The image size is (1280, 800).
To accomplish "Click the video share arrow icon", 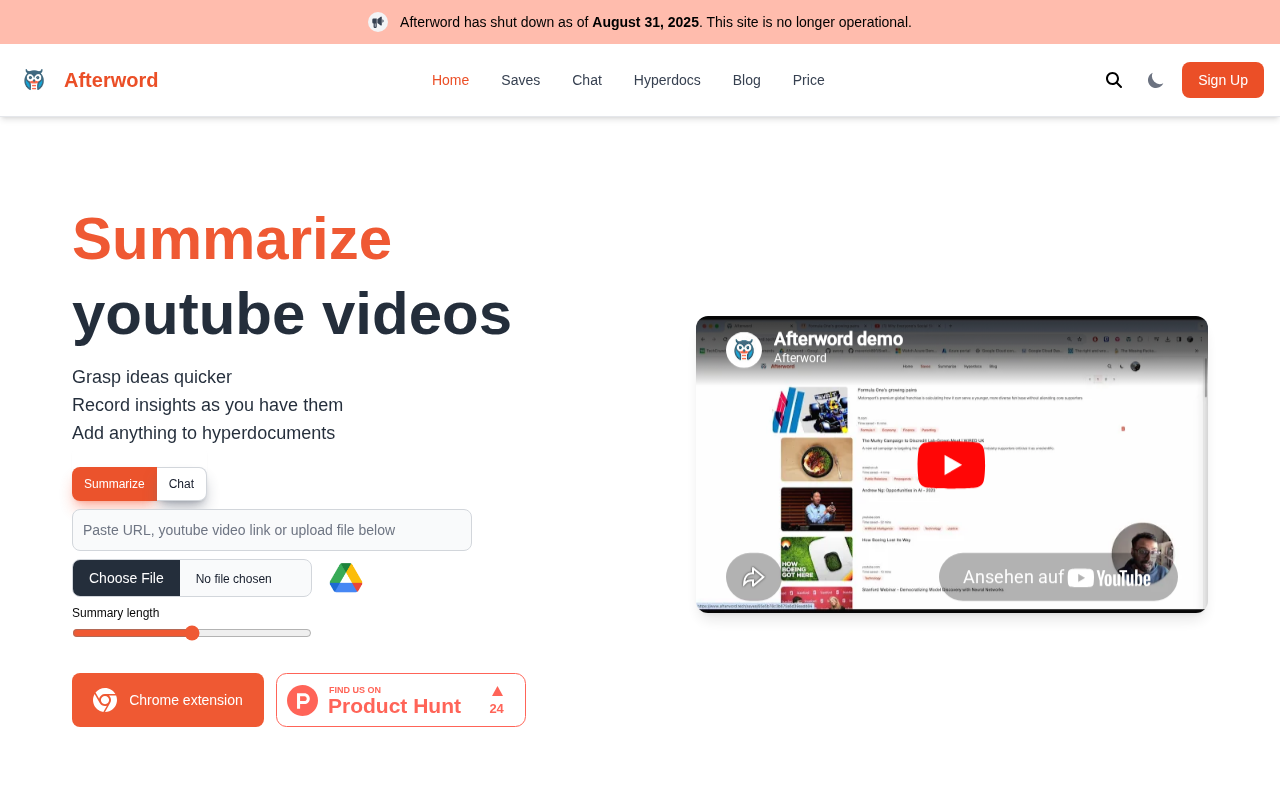I will coord(754,577).
